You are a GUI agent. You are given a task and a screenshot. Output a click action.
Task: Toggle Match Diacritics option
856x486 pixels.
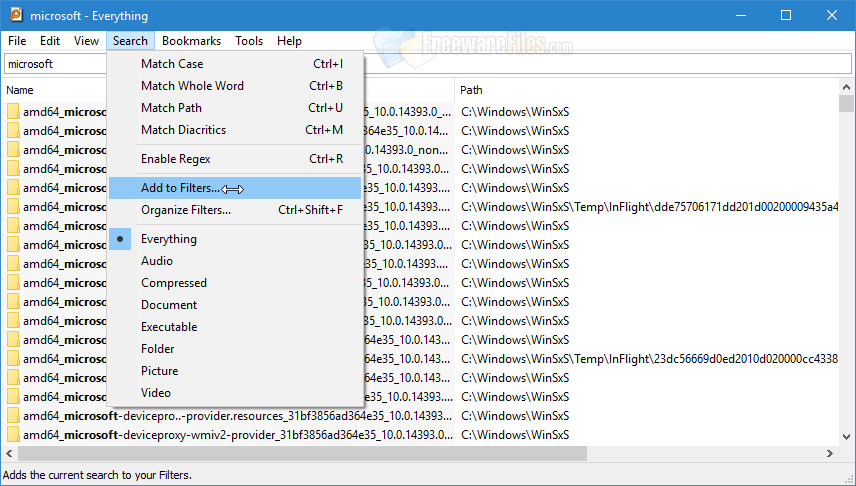pyautogui.click(x=235, y=130)
